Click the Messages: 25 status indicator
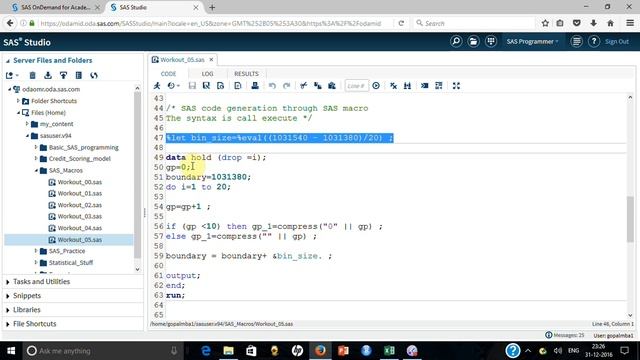This screenshot has width=640, height=360. (x=565, y=335)
